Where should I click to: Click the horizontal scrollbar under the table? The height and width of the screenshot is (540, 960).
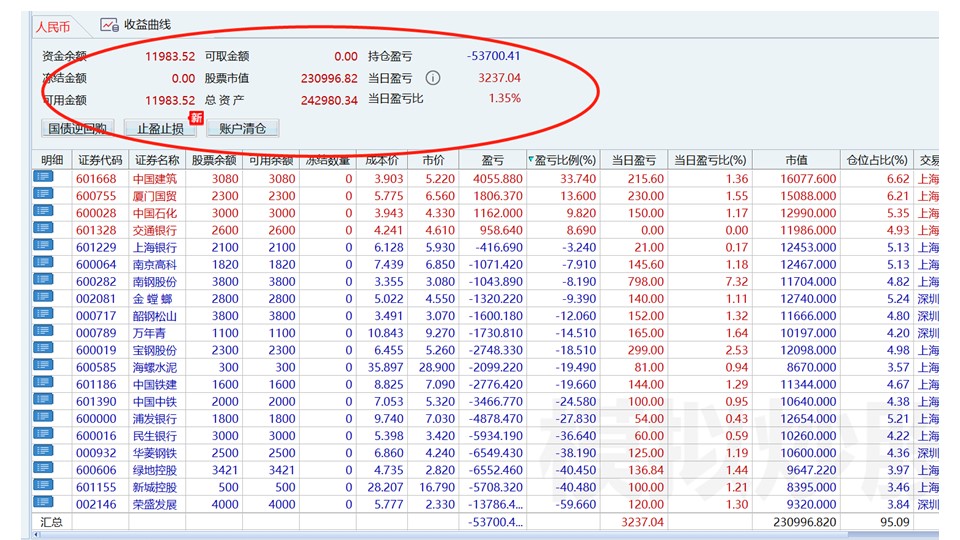click(486, 534)
